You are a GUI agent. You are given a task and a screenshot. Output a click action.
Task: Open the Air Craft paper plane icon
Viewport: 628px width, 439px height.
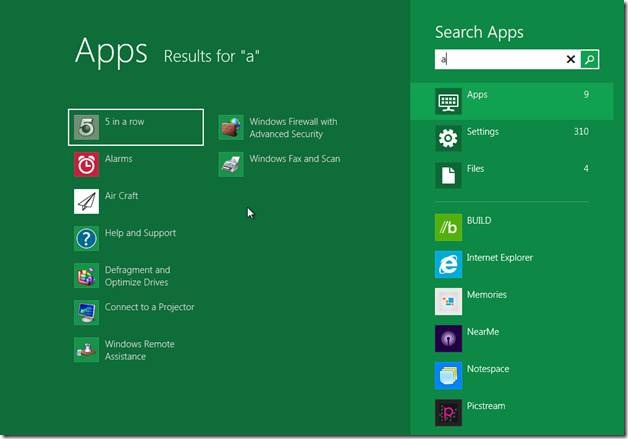click(x=87, y=201)
